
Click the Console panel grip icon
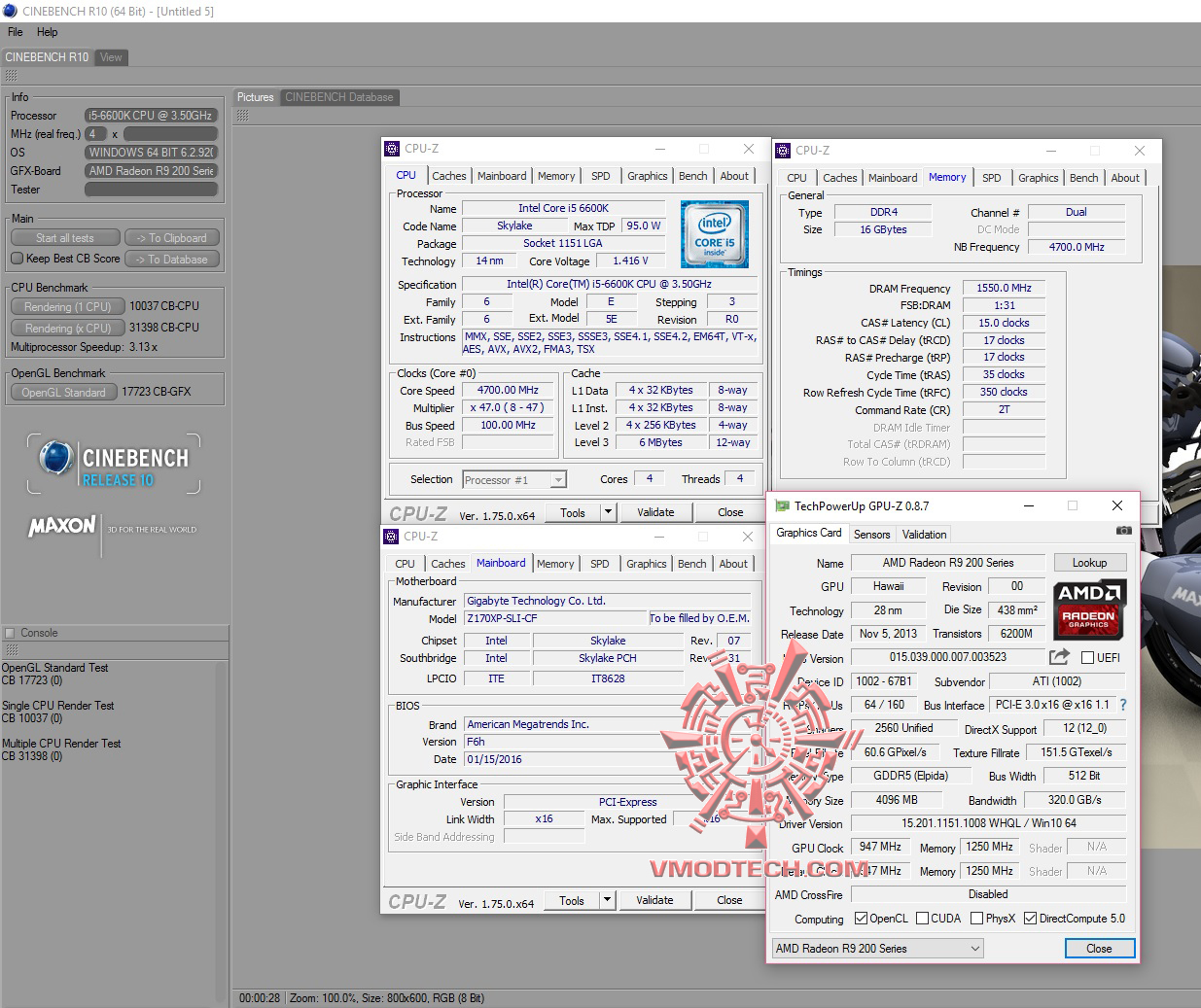point(12,650)
